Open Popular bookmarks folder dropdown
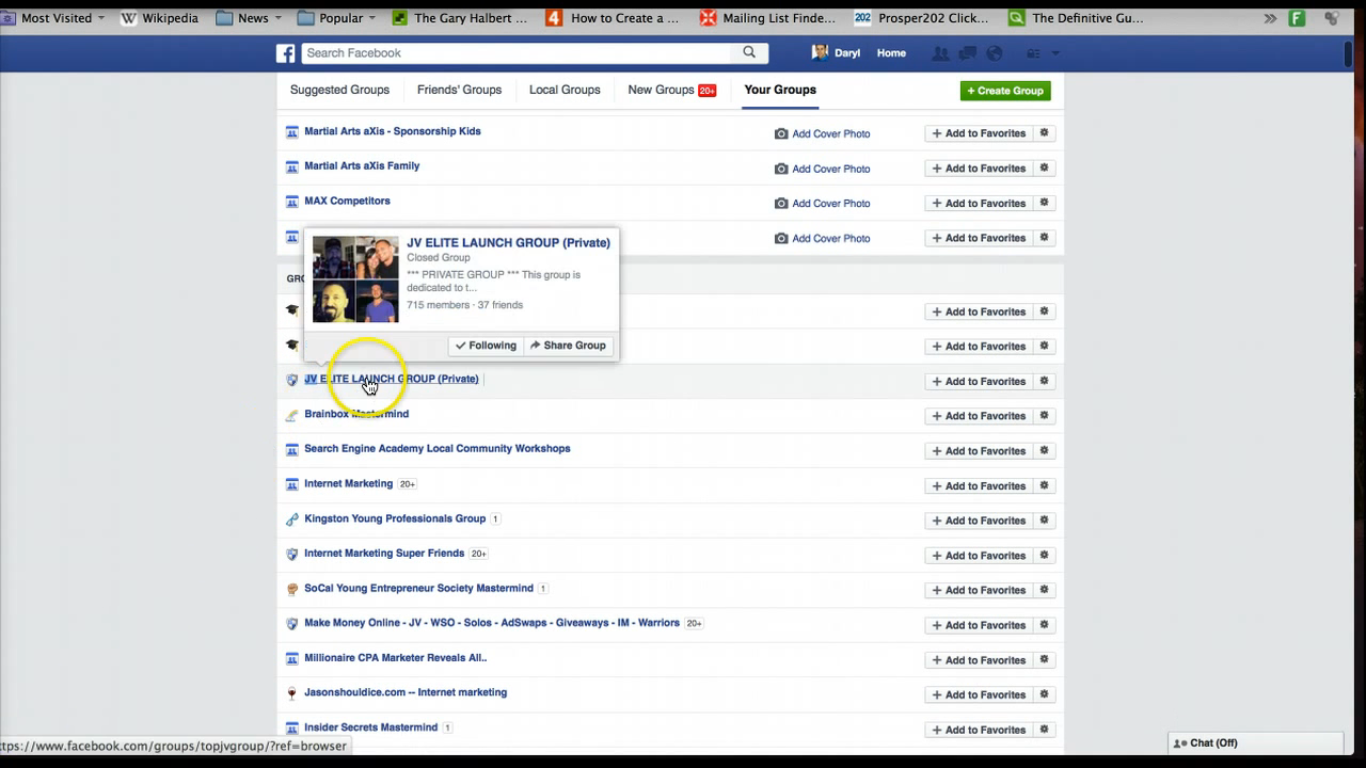 [x=337, y=18]
